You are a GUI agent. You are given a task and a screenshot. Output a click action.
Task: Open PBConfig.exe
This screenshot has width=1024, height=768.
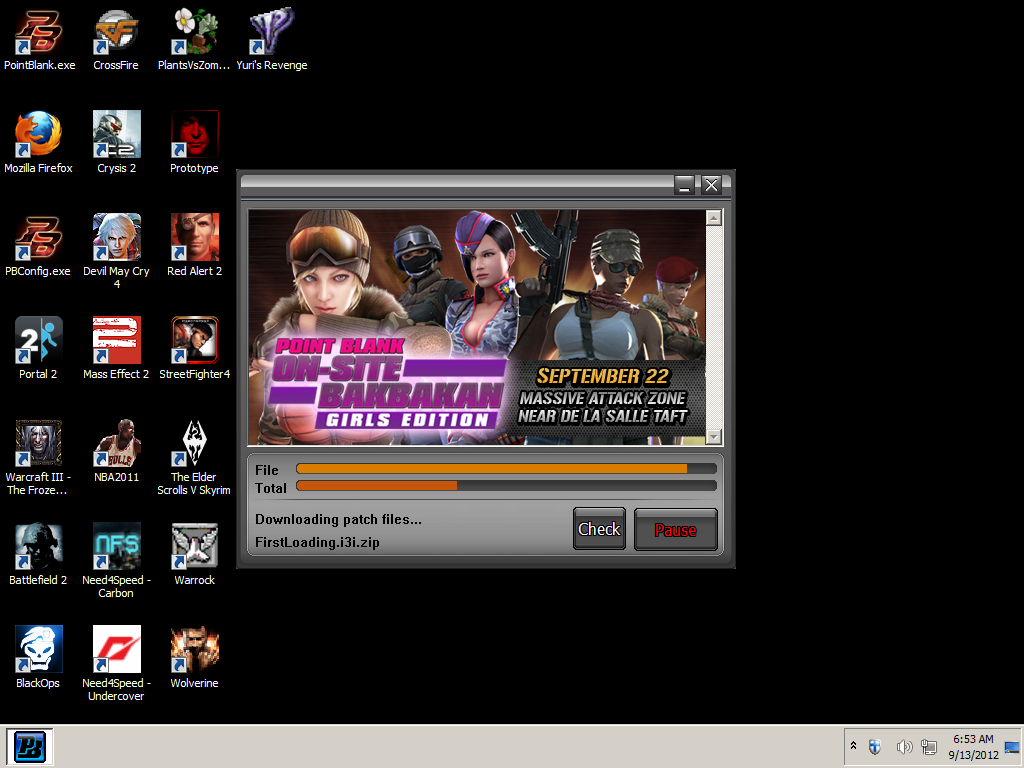click(x=38, y=236)
